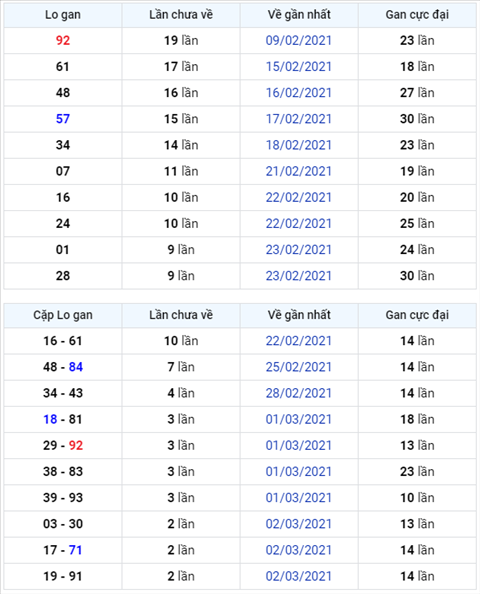Click the Cặp Lo gan column header
Screen dimensions: 480x594
(63, 315)
